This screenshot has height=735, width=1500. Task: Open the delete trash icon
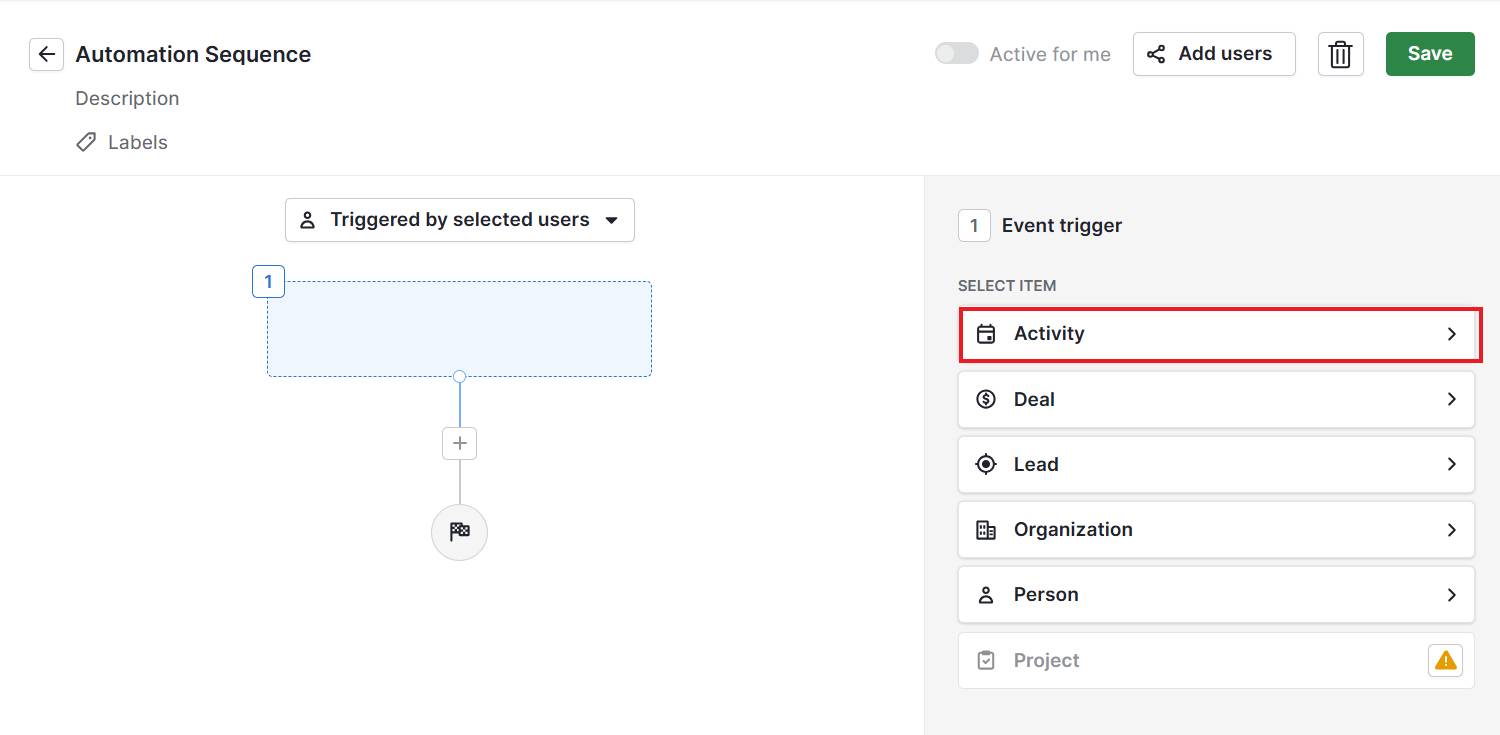click(1340, 54)
